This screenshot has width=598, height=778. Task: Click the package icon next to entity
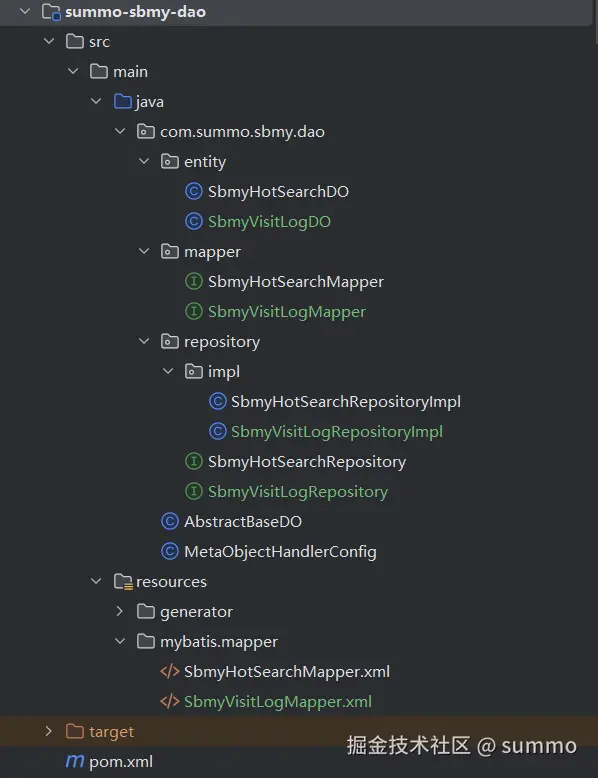pyautogui.click(x=170, y=161)
